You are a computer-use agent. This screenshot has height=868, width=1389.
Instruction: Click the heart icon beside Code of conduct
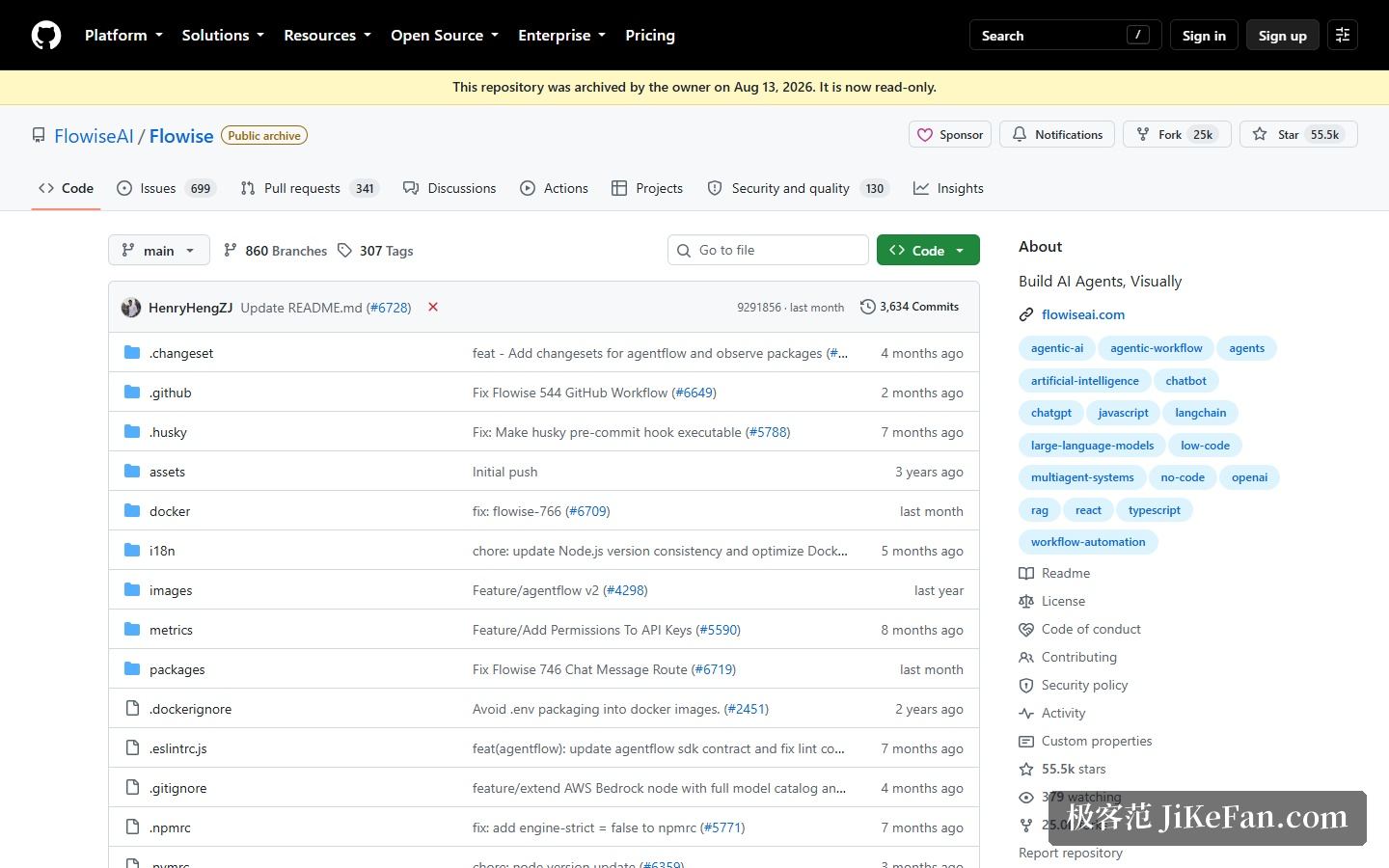click(x=1026, y=629)
